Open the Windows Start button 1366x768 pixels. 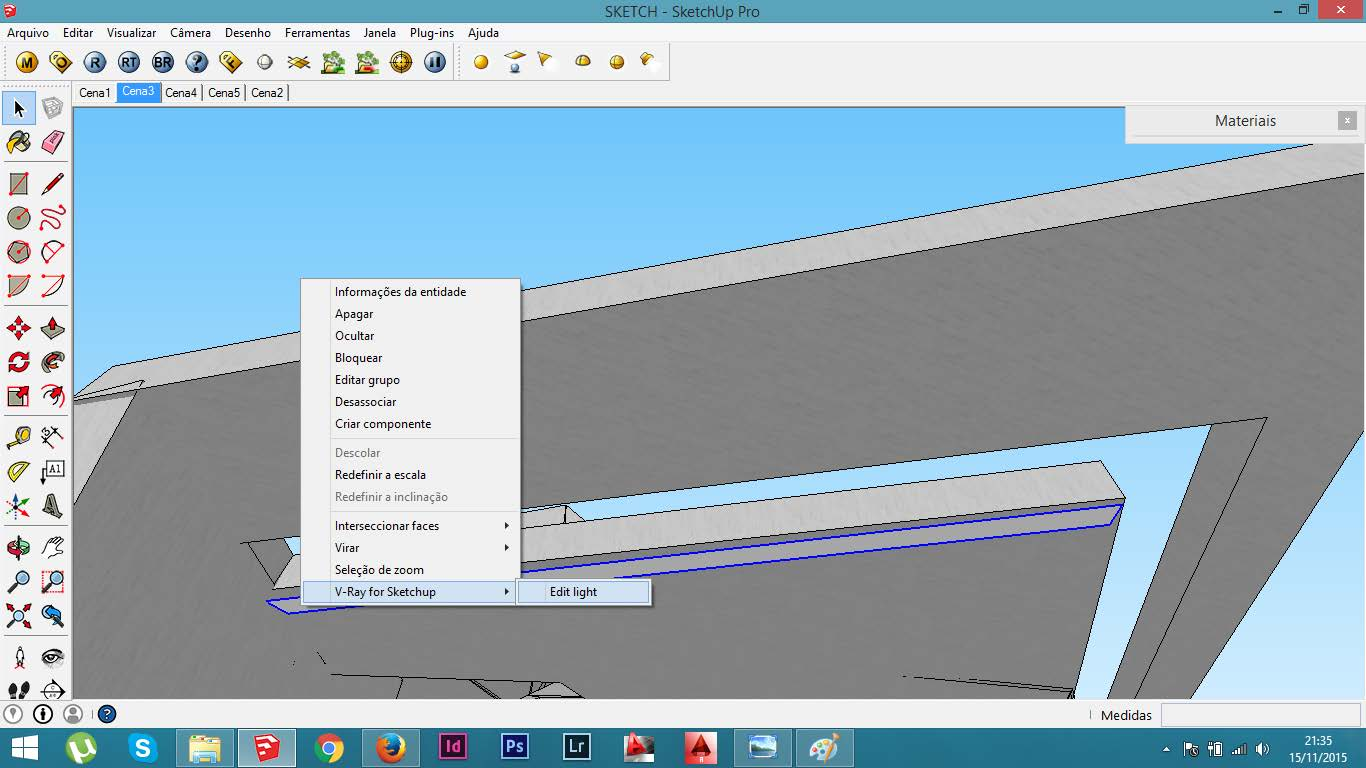(24, 748)
